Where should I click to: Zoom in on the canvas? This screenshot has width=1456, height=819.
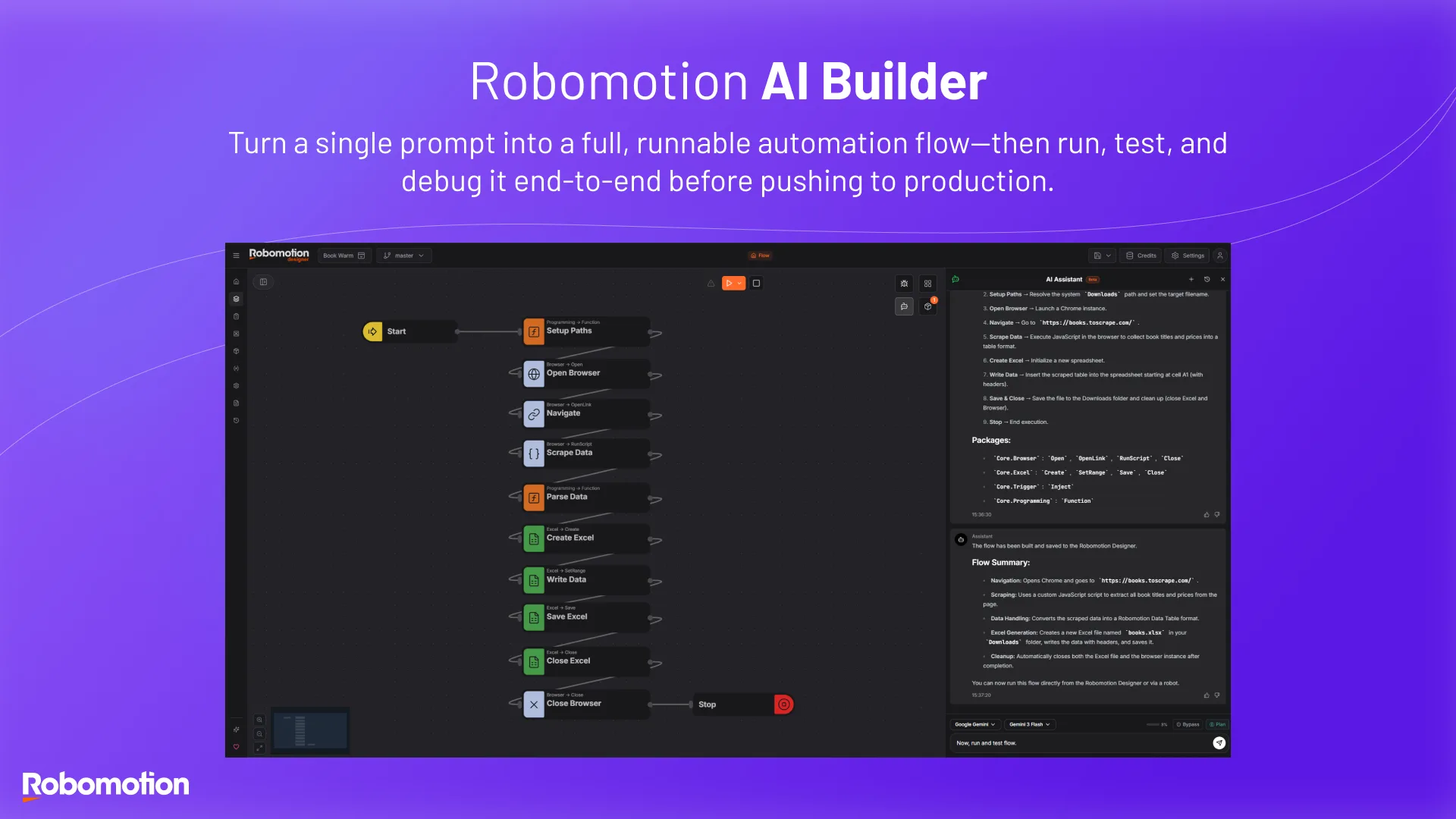(259, 720)
